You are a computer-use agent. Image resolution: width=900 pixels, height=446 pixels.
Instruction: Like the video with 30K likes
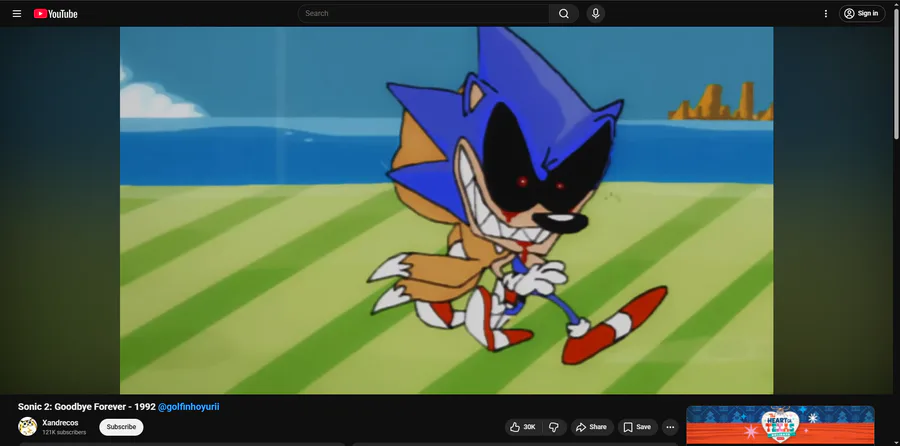point(523,427)
